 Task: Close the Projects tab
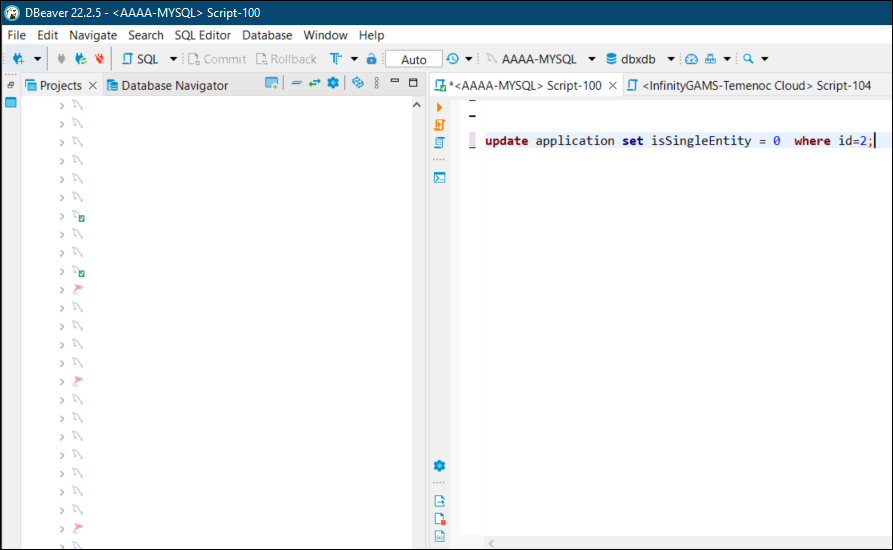tap(93, 85)
